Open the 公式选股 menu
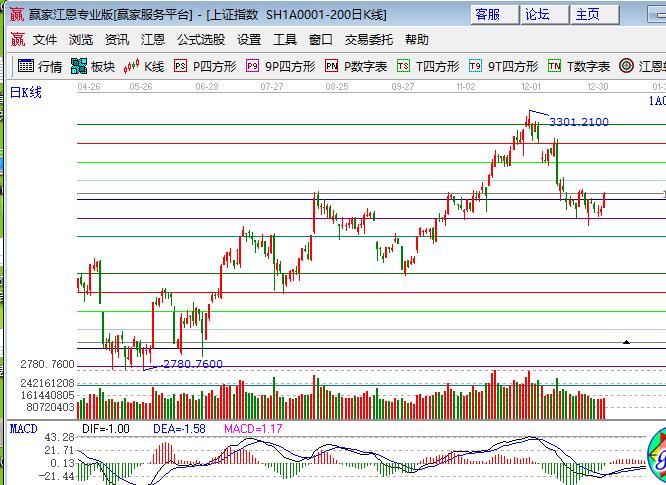Image resolution: width=666 pixels, height=485 pixels. click(201, 40)
